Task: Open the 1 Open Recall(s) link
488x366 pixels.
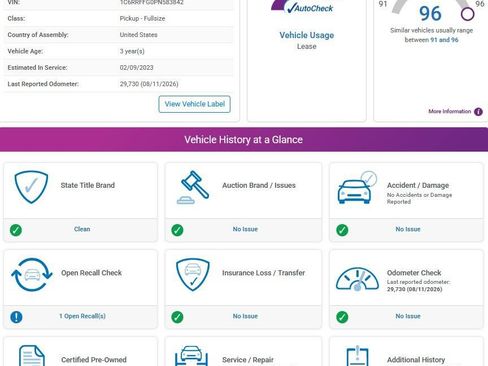Action: [82, 316]
